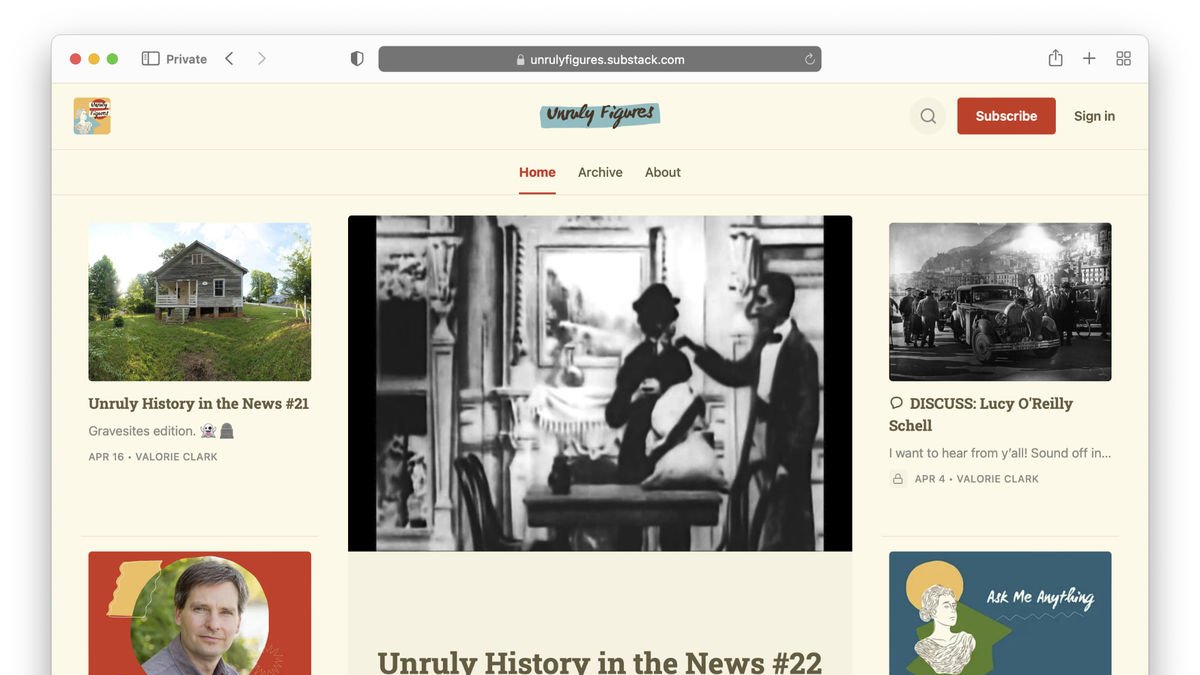Switch to the Archive tab
This screenshot has height=675, width=1200.
coord(600,172)
